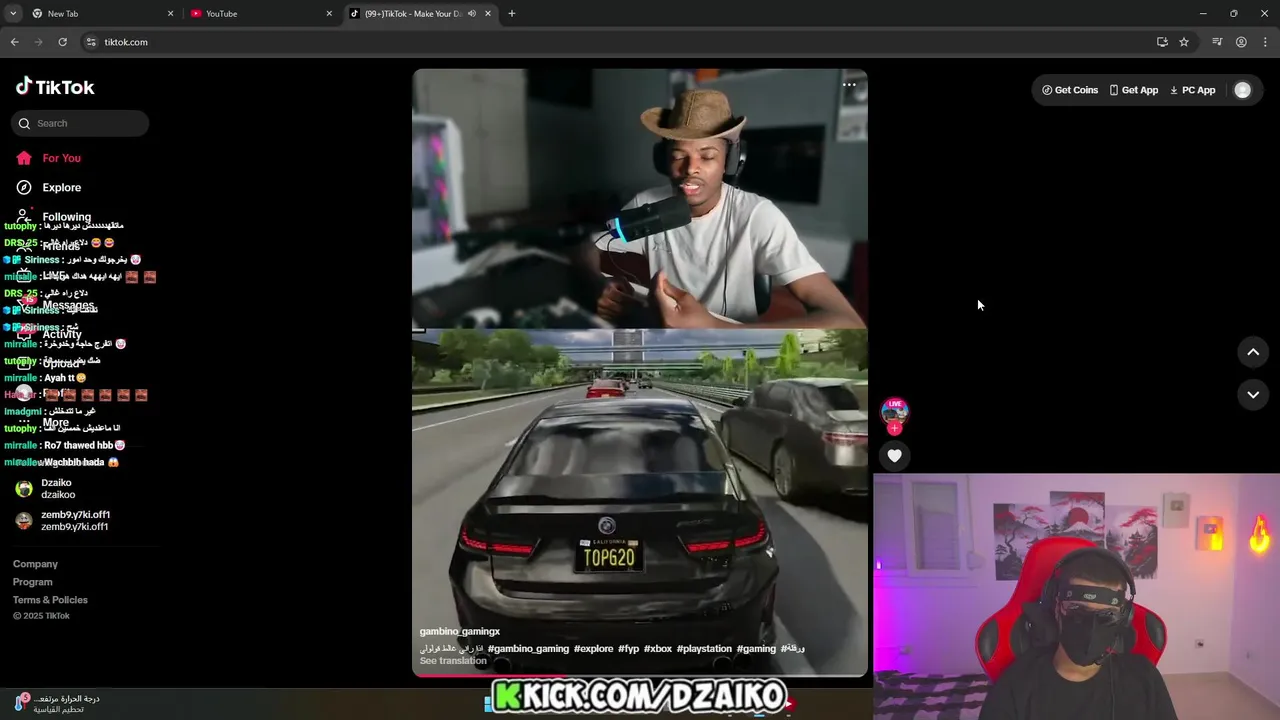
Task: Open the zemb9.y7ki.off1 followed account
Action: tap(62, 520)
